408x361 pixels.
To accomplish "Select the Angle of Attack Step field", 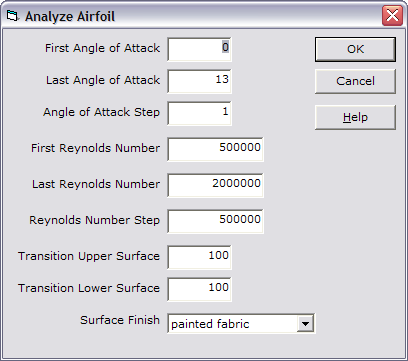I will pyautogui.click(x=199, y=113).
